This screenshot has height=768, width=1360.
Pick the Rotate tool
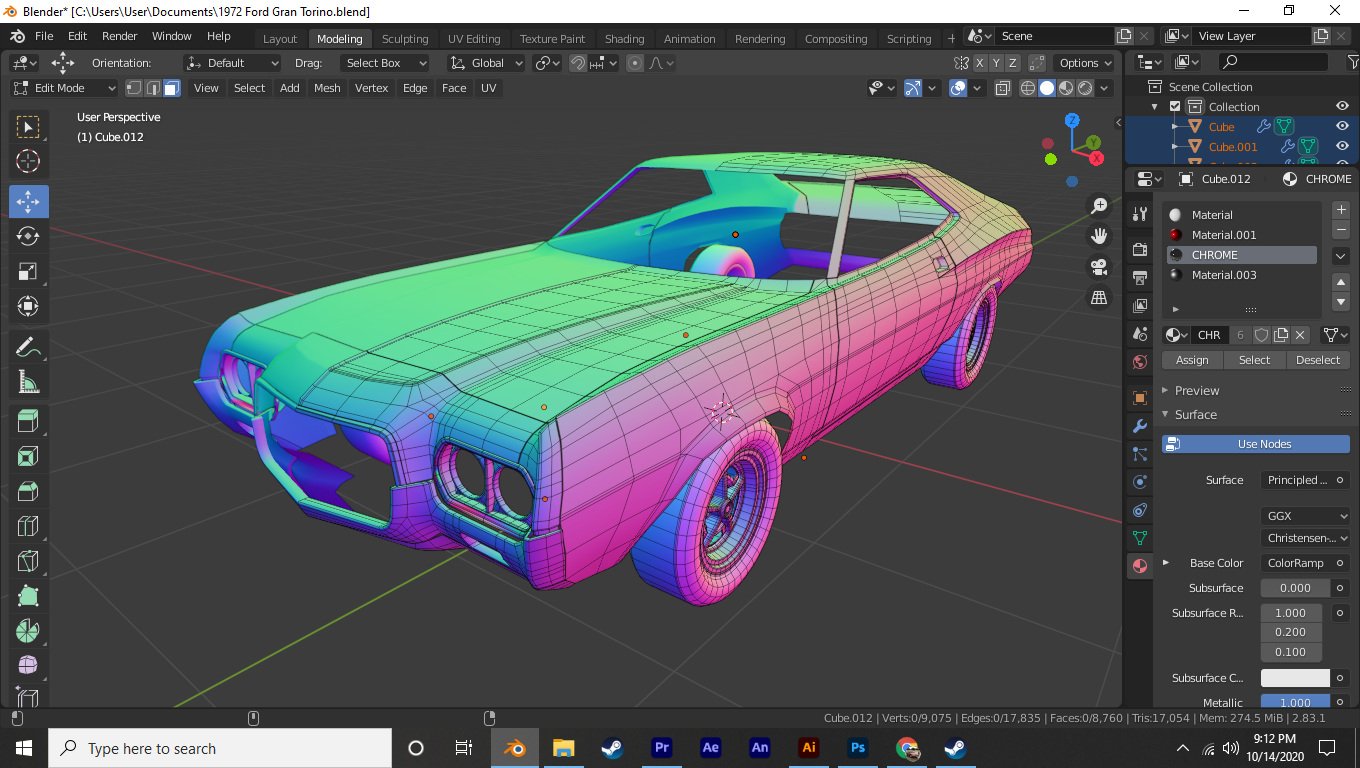coord(28,236)
